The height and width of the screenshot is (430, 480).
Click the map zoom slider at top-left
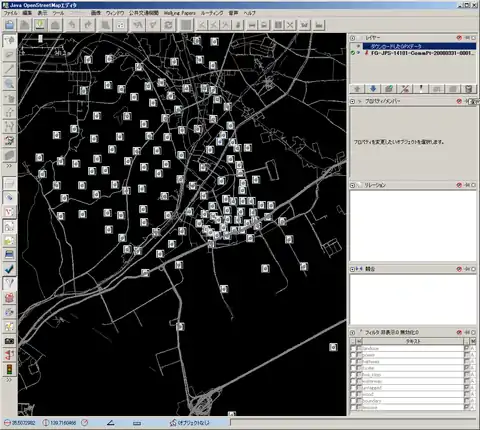tap(41, 39)
